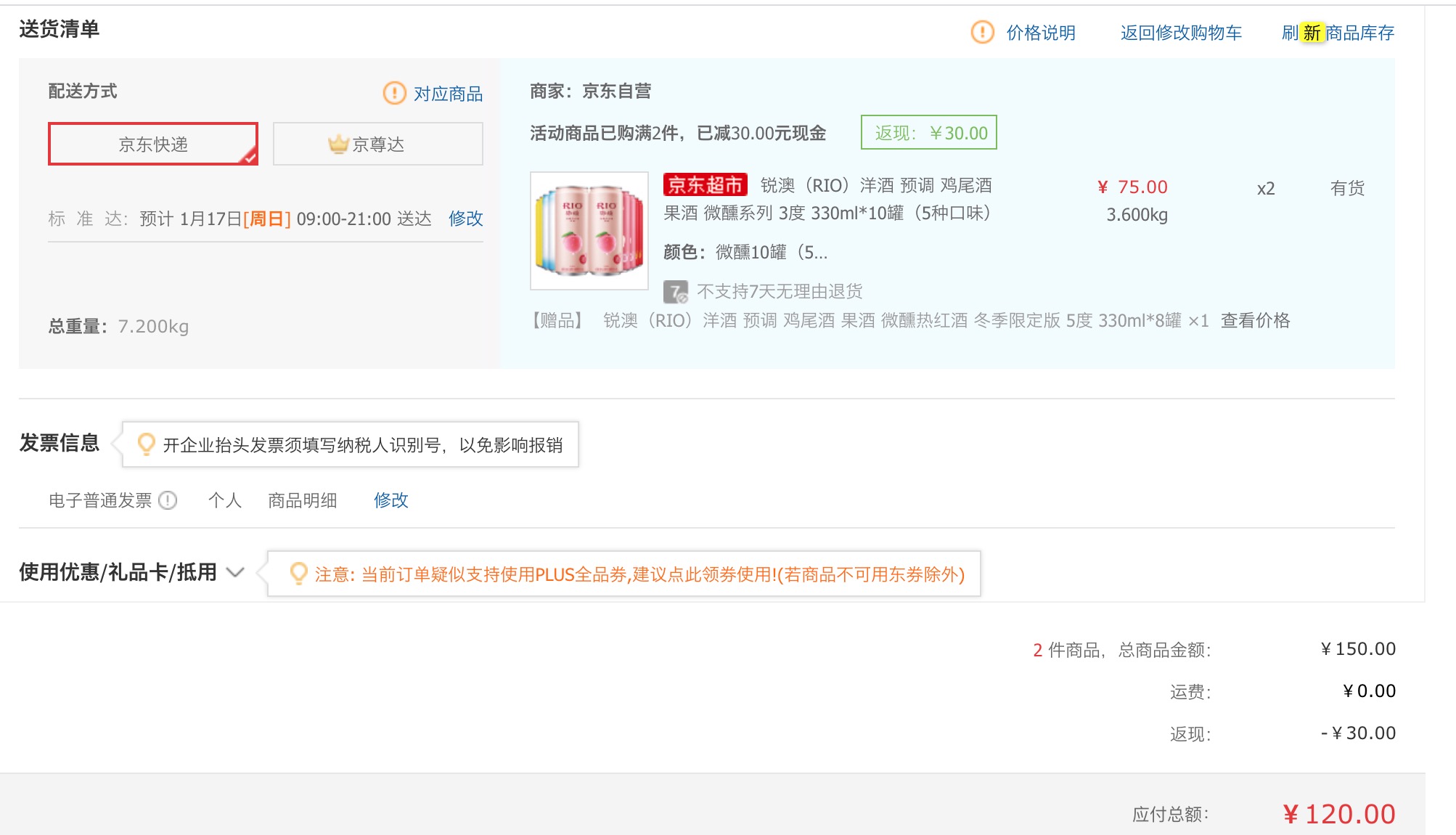Click the 价格说明 exclamation icon

click(x=982, y=32)
